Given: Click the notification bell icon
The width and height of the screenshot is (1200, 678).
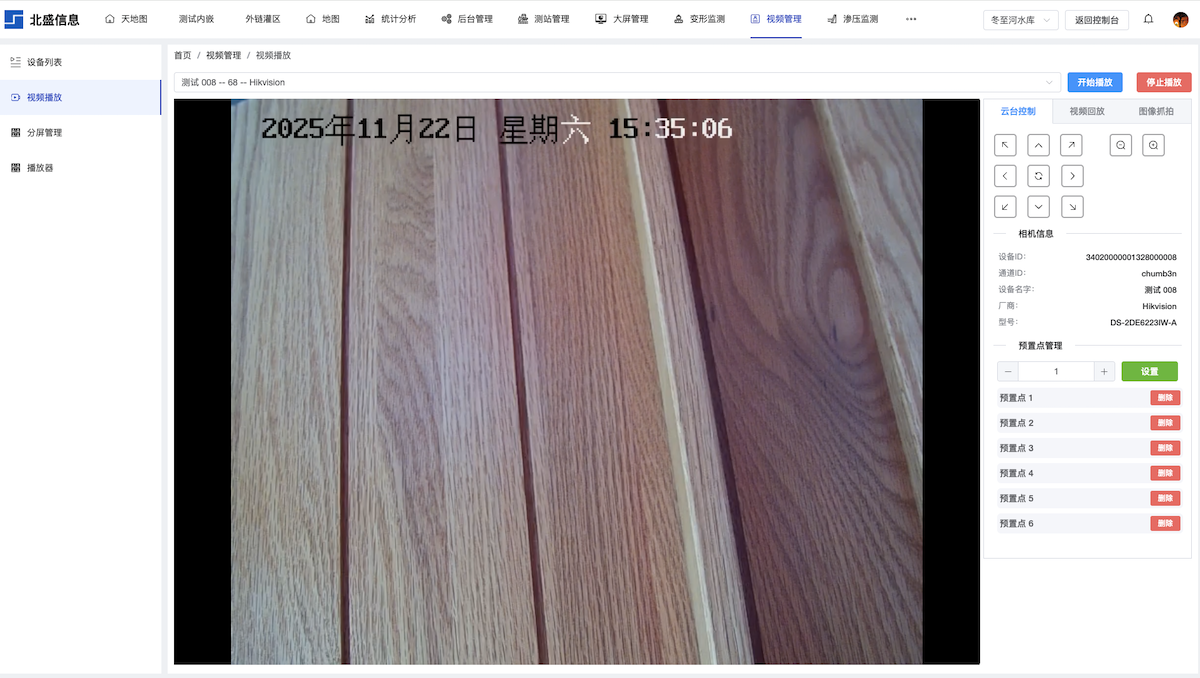Looking at the screenshot, I should pyautogui.click(x=1148, y=19).
